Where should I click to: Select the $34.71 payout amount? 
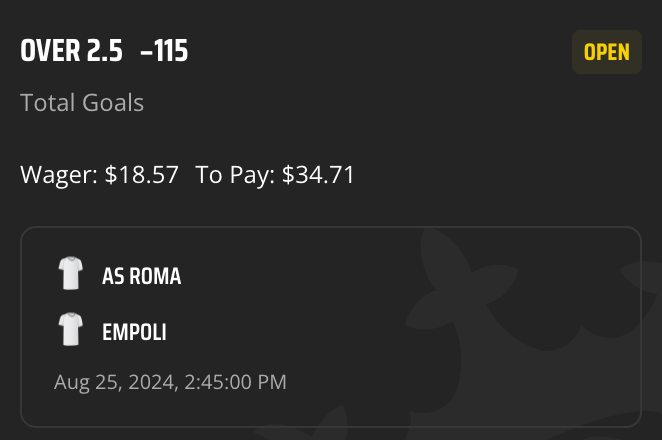click(318, 175)
